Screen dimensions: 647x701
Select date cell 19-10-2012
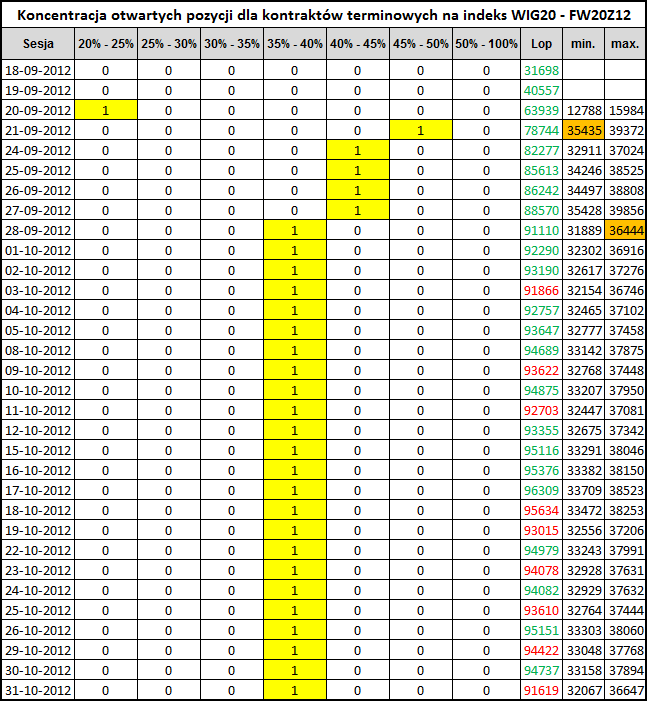(x=38, y=530)
